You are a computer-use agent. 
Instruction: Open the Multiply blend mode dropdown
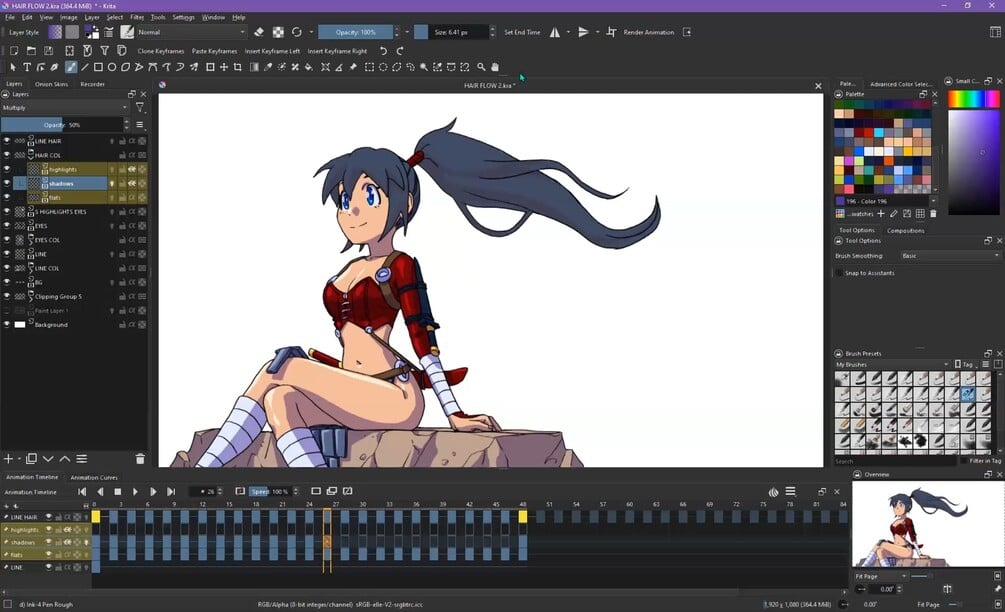click(64, 108)
